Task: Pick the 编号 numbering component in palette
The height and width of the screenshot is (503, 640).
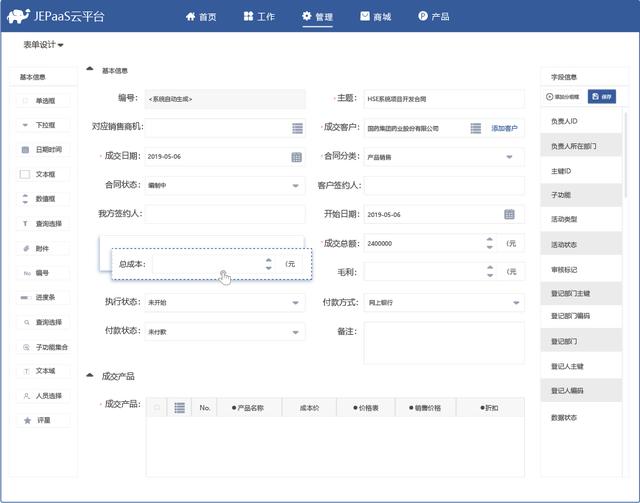Action: (43, 273)
